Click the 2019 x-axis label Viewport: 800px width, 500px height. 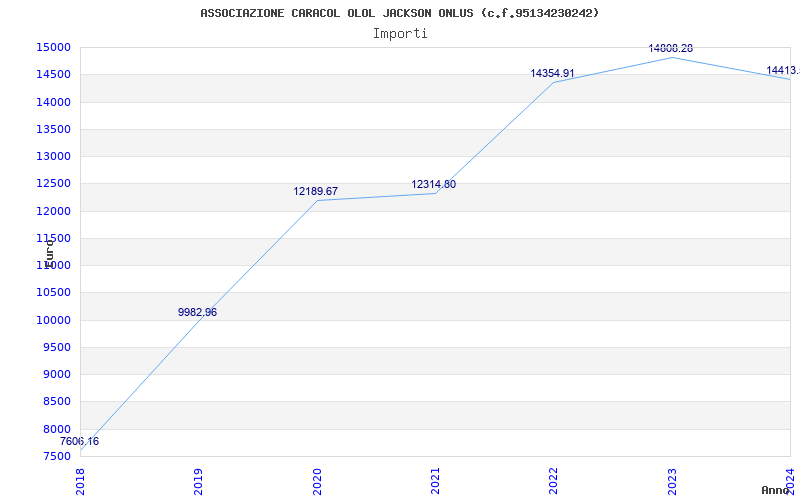(x=198, y=482)
